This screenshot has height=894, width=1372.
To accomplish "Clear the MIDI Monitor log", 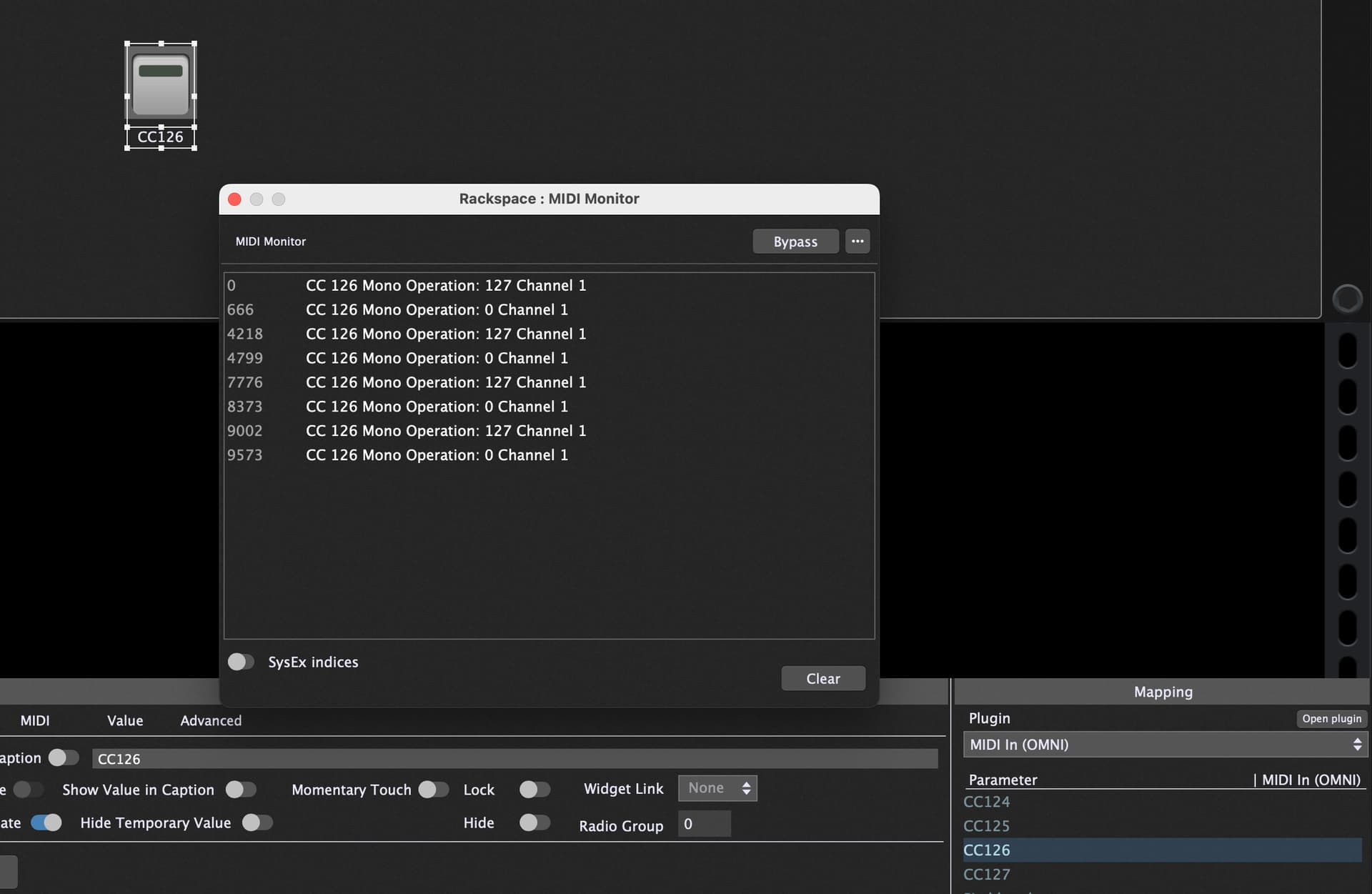I will (822, 679).
